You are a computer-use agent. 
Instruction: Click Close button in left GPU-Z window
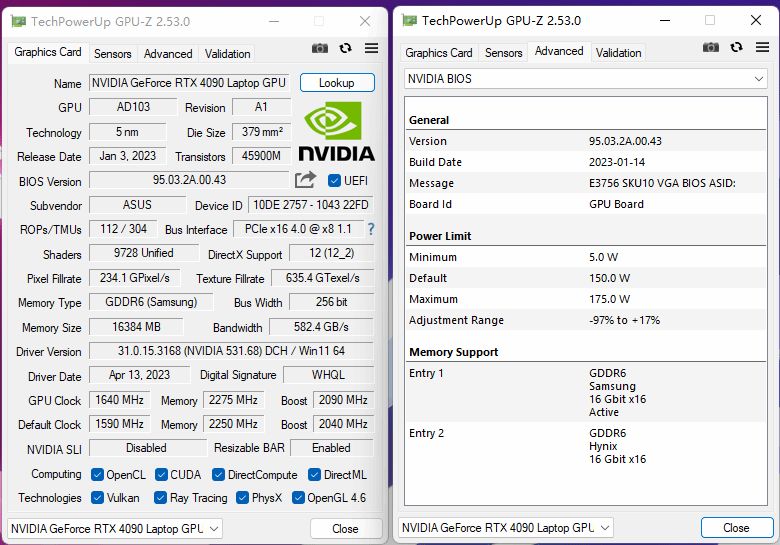point(346,529)
